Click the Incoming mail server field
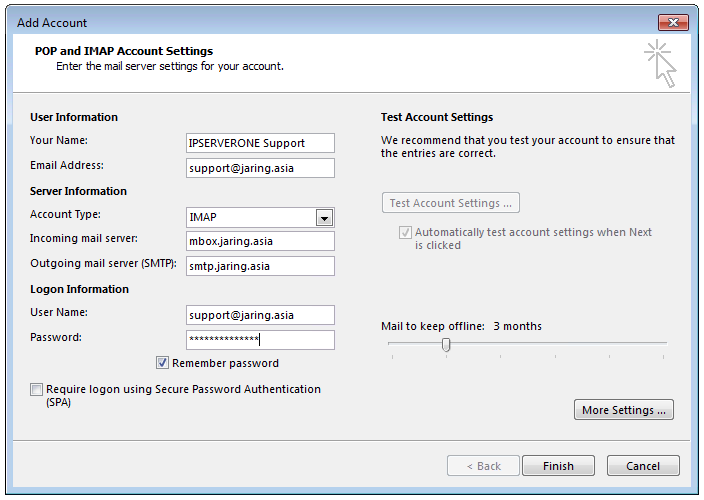 coord(260,241)
